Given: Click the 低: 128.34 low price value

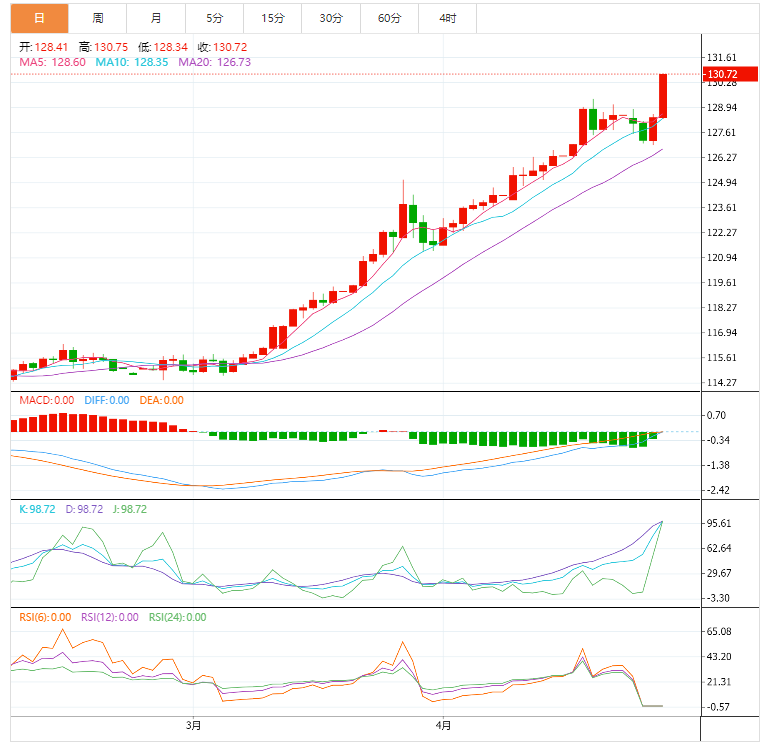Looking at the screenshot, I should point(163,47).
